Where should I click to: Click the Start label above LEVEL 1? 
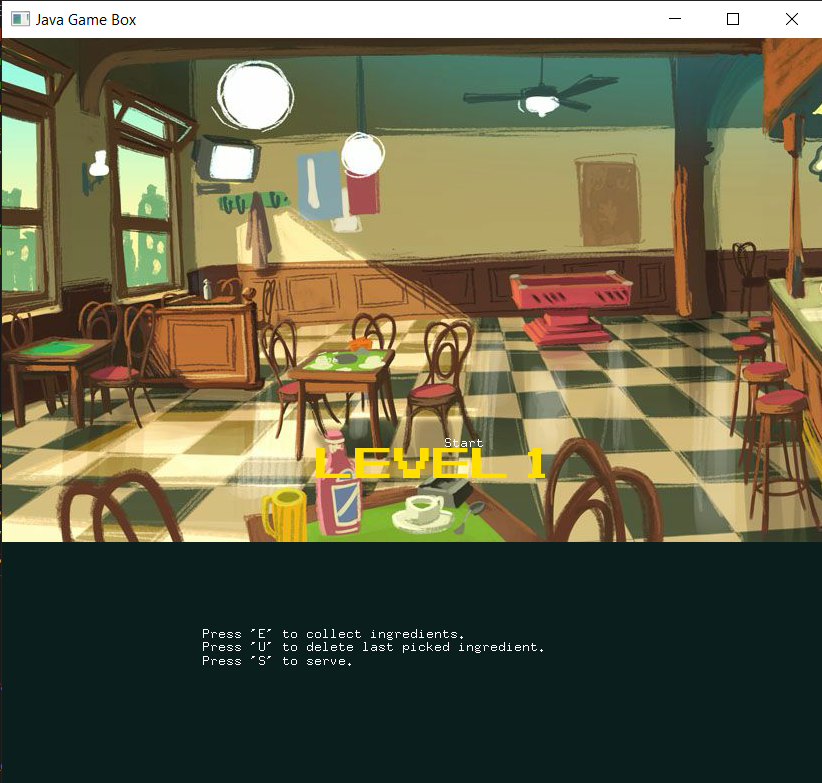(x=463, y=442)
